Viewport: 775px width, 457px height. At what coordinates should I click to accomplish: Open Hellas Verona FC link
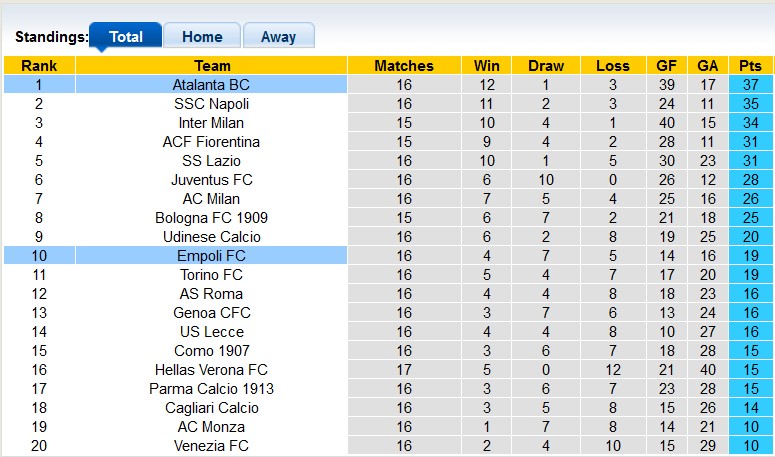[211, 370]
